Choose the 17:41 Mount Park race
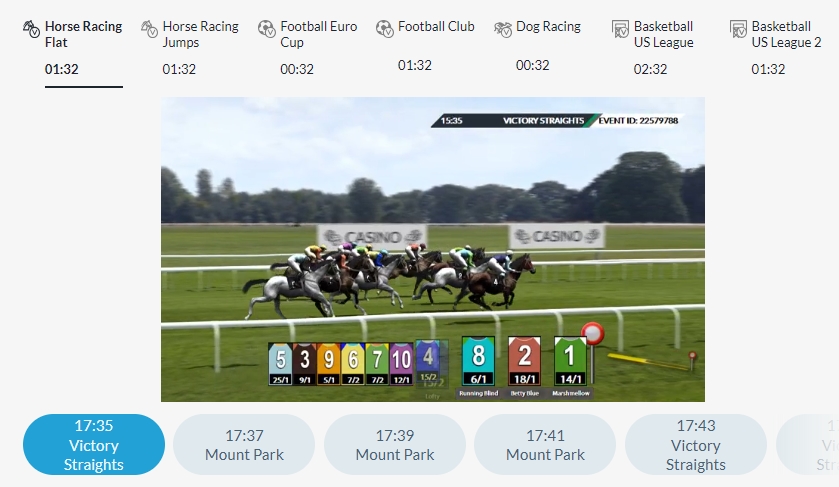The height and width of the screenshot is (487, 839). [x=545, y=444]
